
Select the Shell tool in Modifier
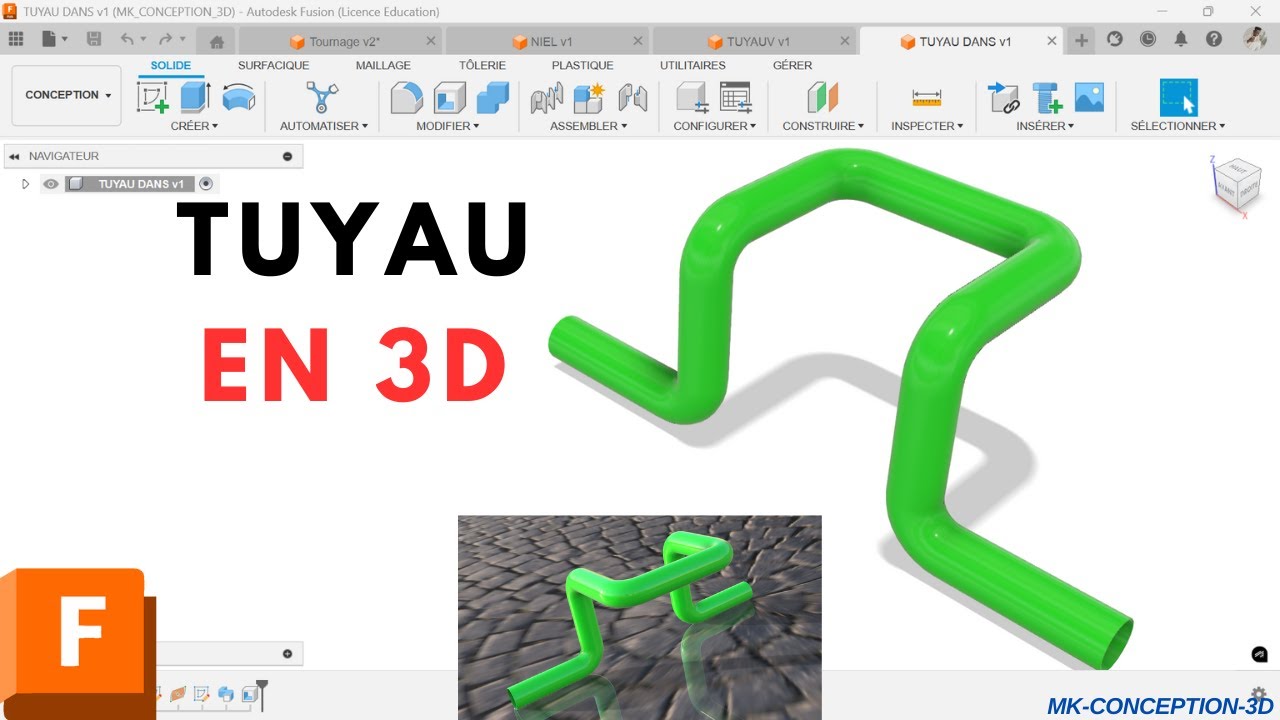click(449, 98)
